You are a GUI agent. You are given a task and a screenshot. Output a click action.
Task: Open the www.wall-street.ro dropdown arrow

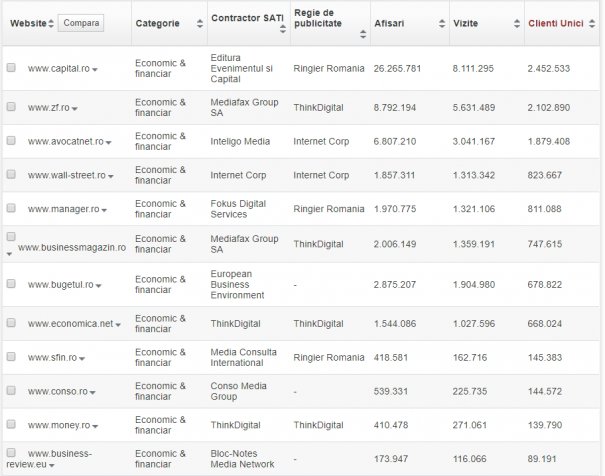tap(109, 177)
